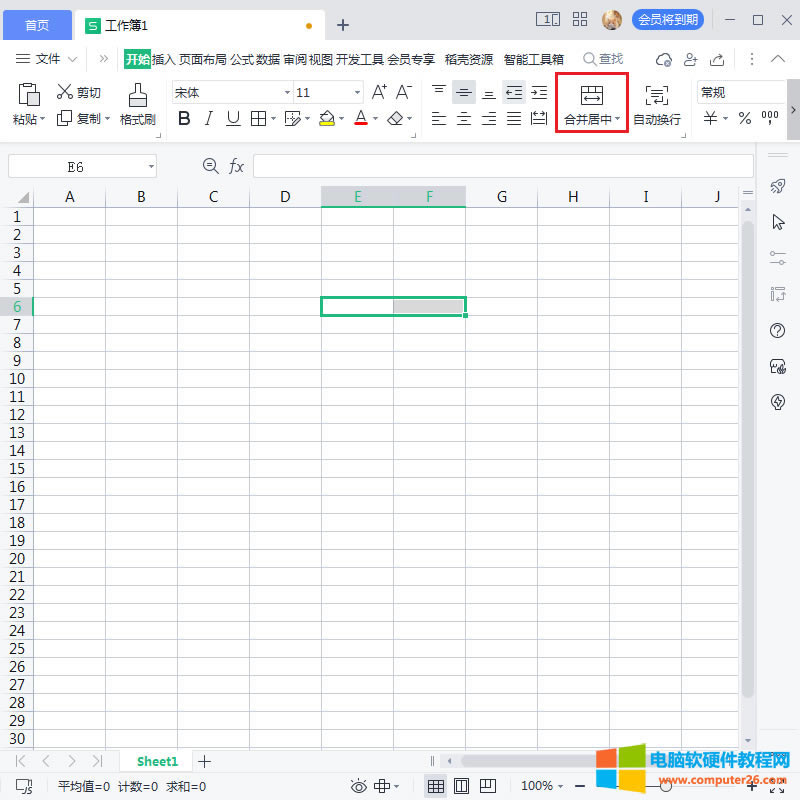The width and height of the screenshot is (800, 800).
Task: Open the Name Box dropdown for E6
Action: point(151,166)
